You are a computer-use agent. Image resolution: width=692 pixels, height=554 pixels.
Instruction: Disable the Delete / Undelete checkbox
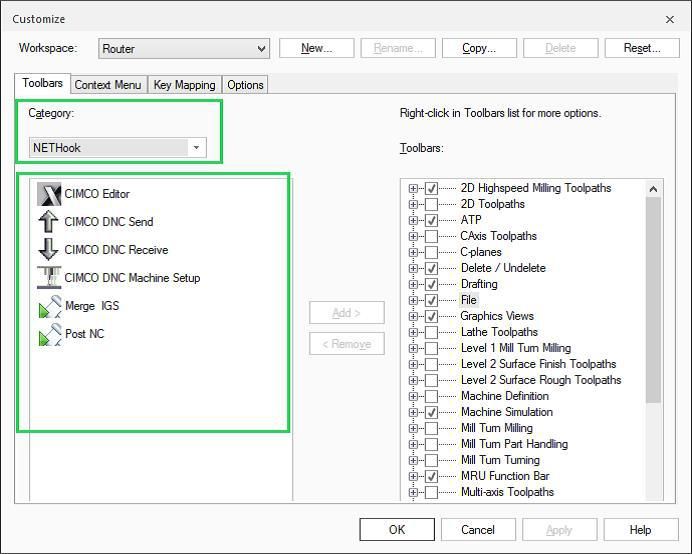click(431, 268)
